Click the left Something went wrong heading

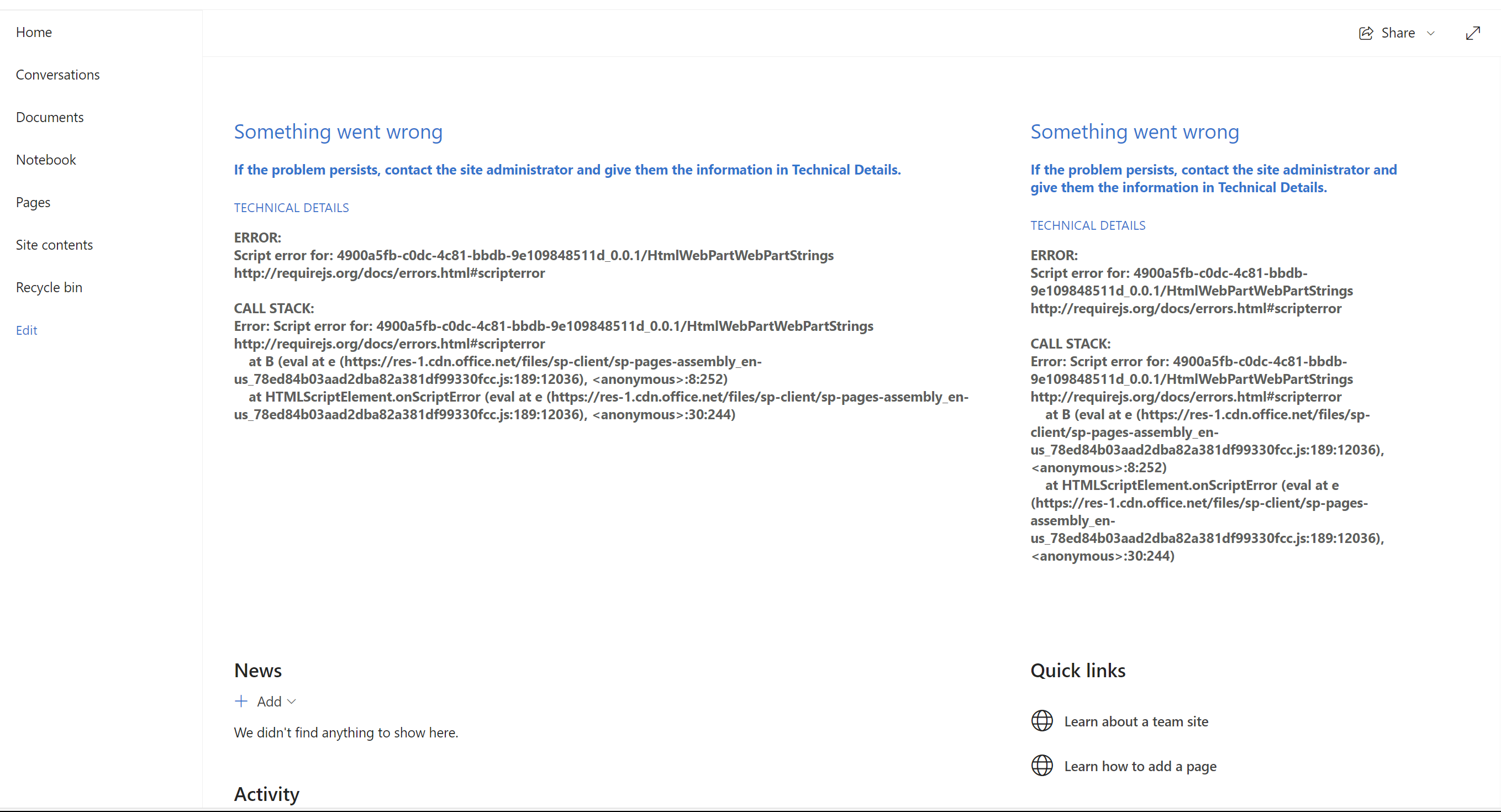[x=338, y=131]
